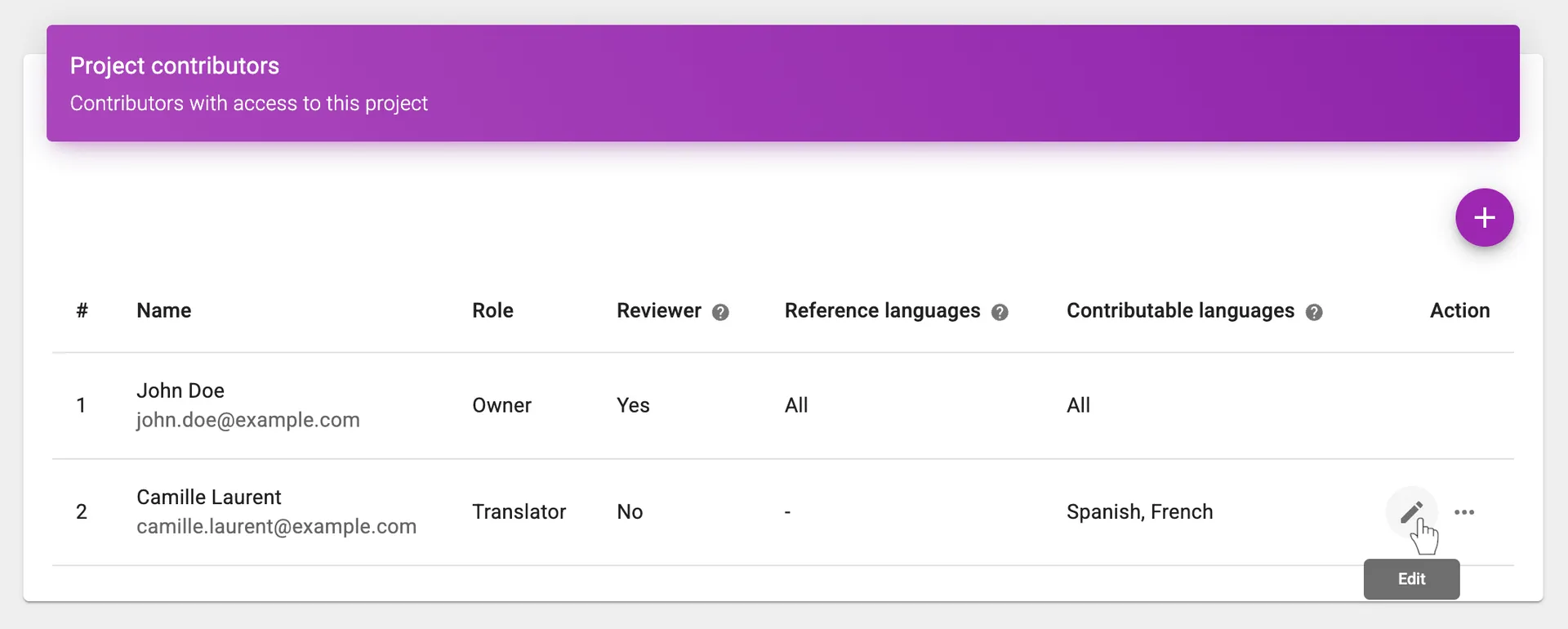
Task: Select the Reviewer column header text
Action: click(659, 310)
